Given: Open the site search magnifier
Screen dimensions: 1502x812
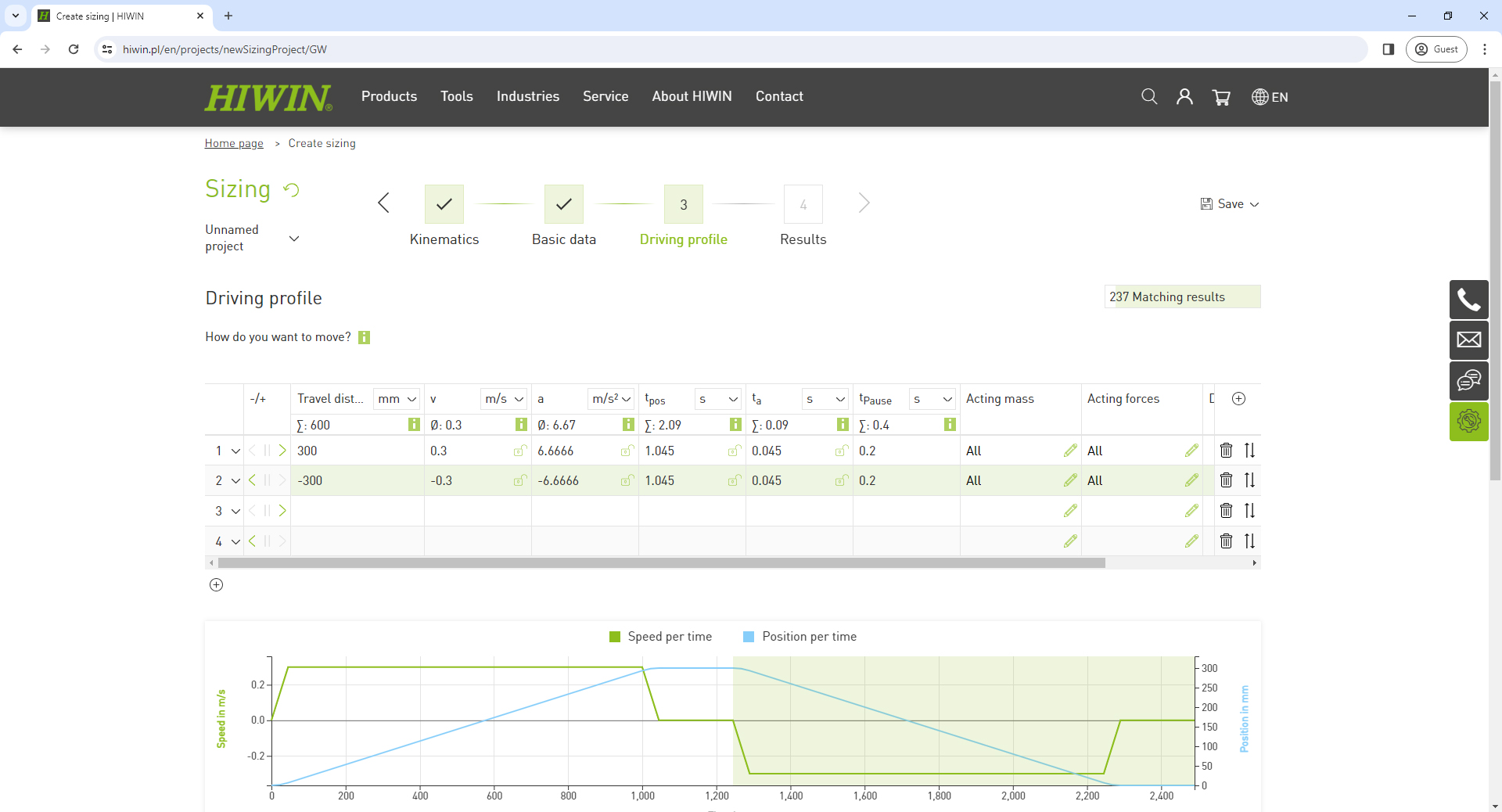Looking at the screenshot, I should (1149, 96).
